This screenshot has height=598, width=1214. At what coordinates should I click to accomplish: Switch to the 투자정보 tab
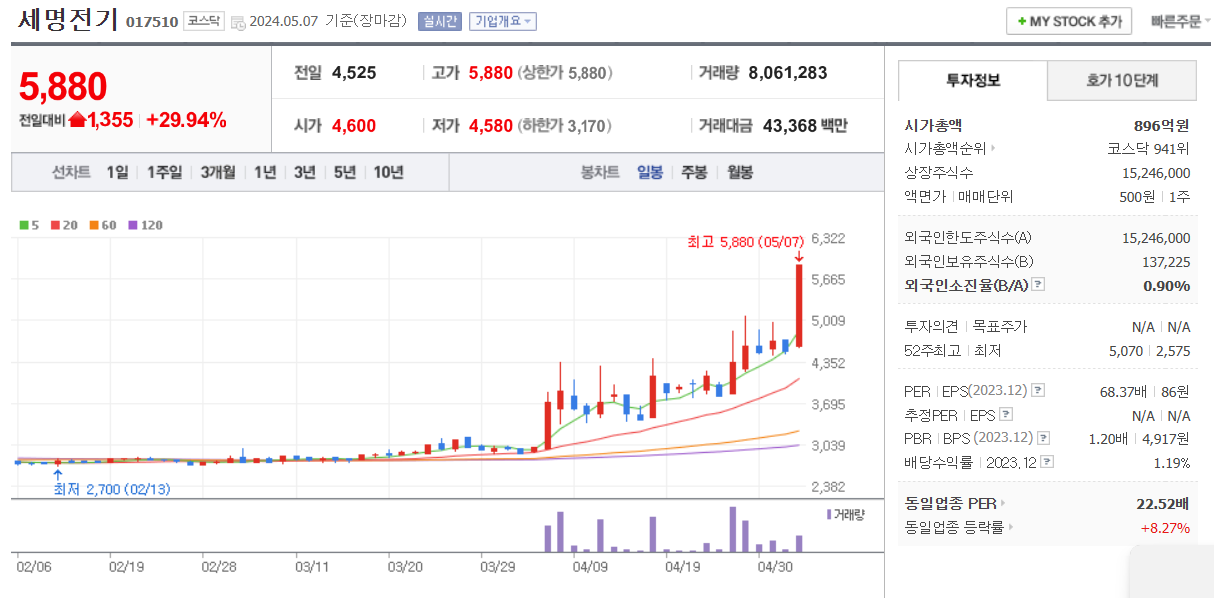973,80
